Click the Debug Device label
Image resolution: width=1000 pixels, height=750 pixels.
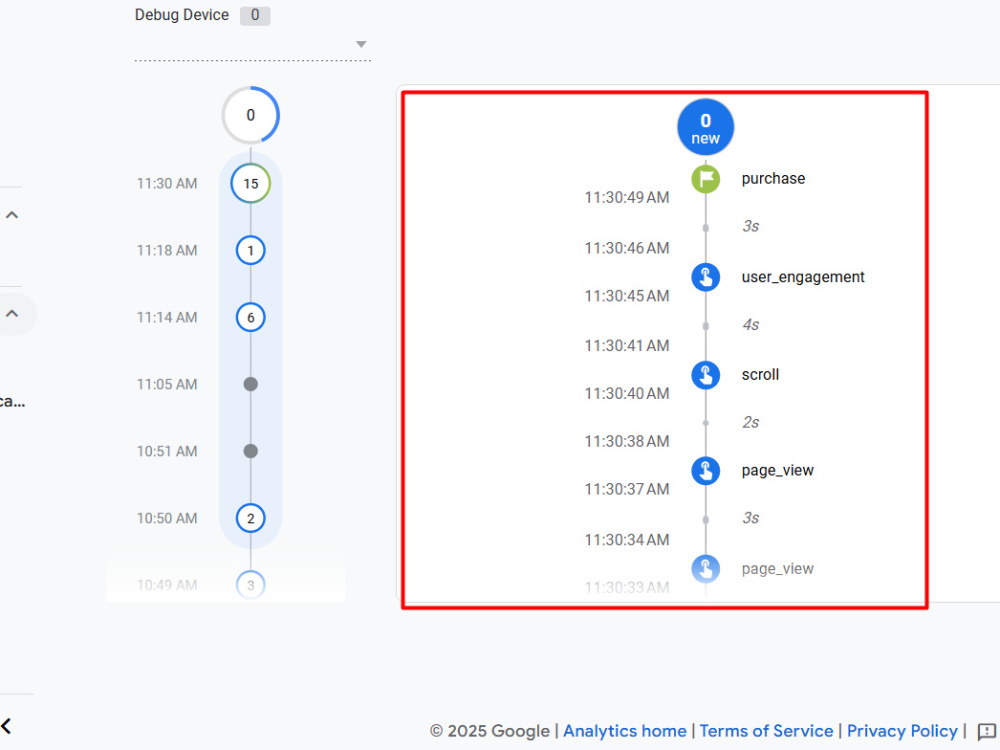tap(182, 15)
